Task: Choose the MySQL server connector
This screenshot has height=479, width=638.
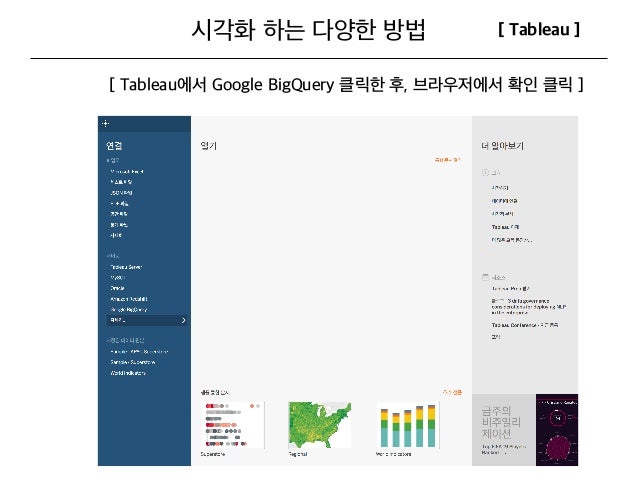Action: (x=118, y=278)
